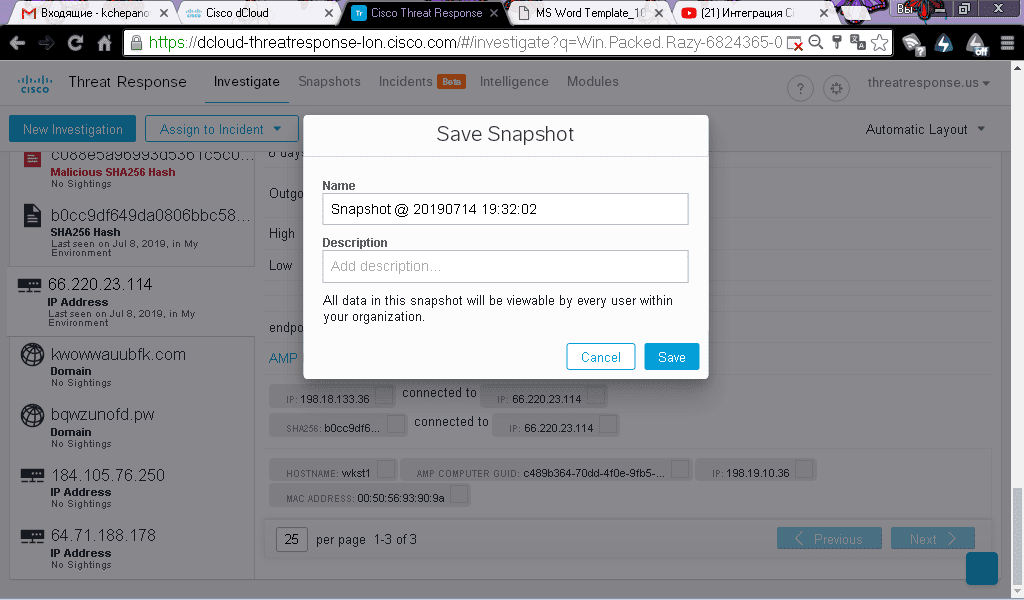Click the Cisco logo
1024x600 pixels.
35,84
